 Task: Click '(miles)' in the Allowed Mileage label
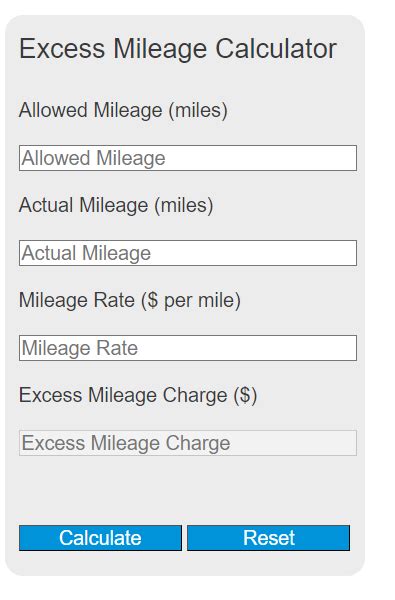tap(198, 111)
